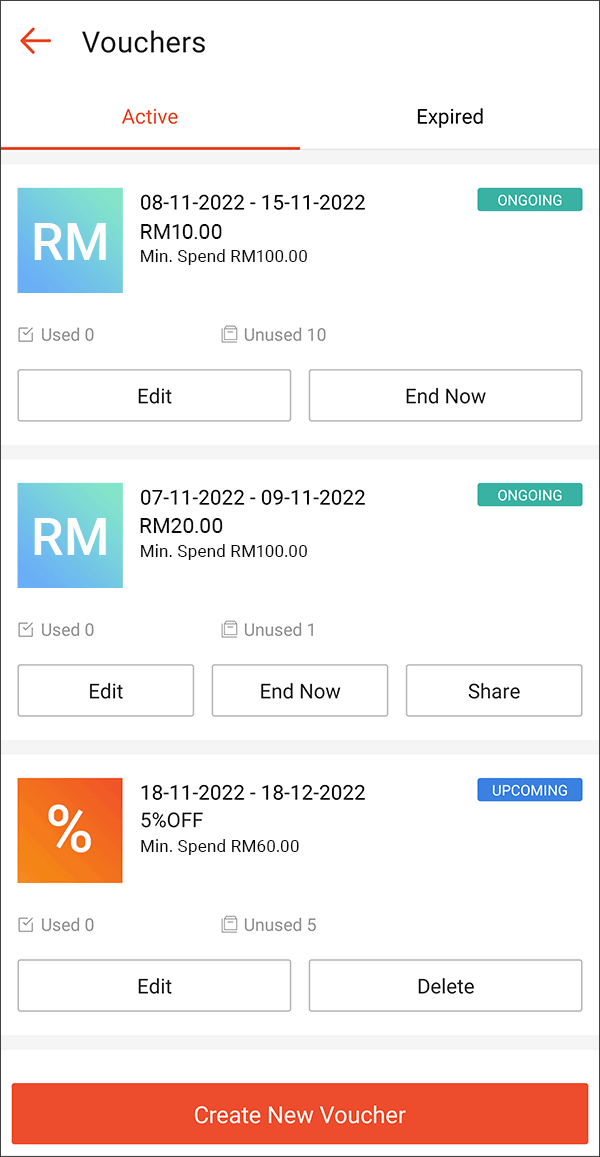Click the Used checkmark icon on RM10 voucher

coord(26,334)
